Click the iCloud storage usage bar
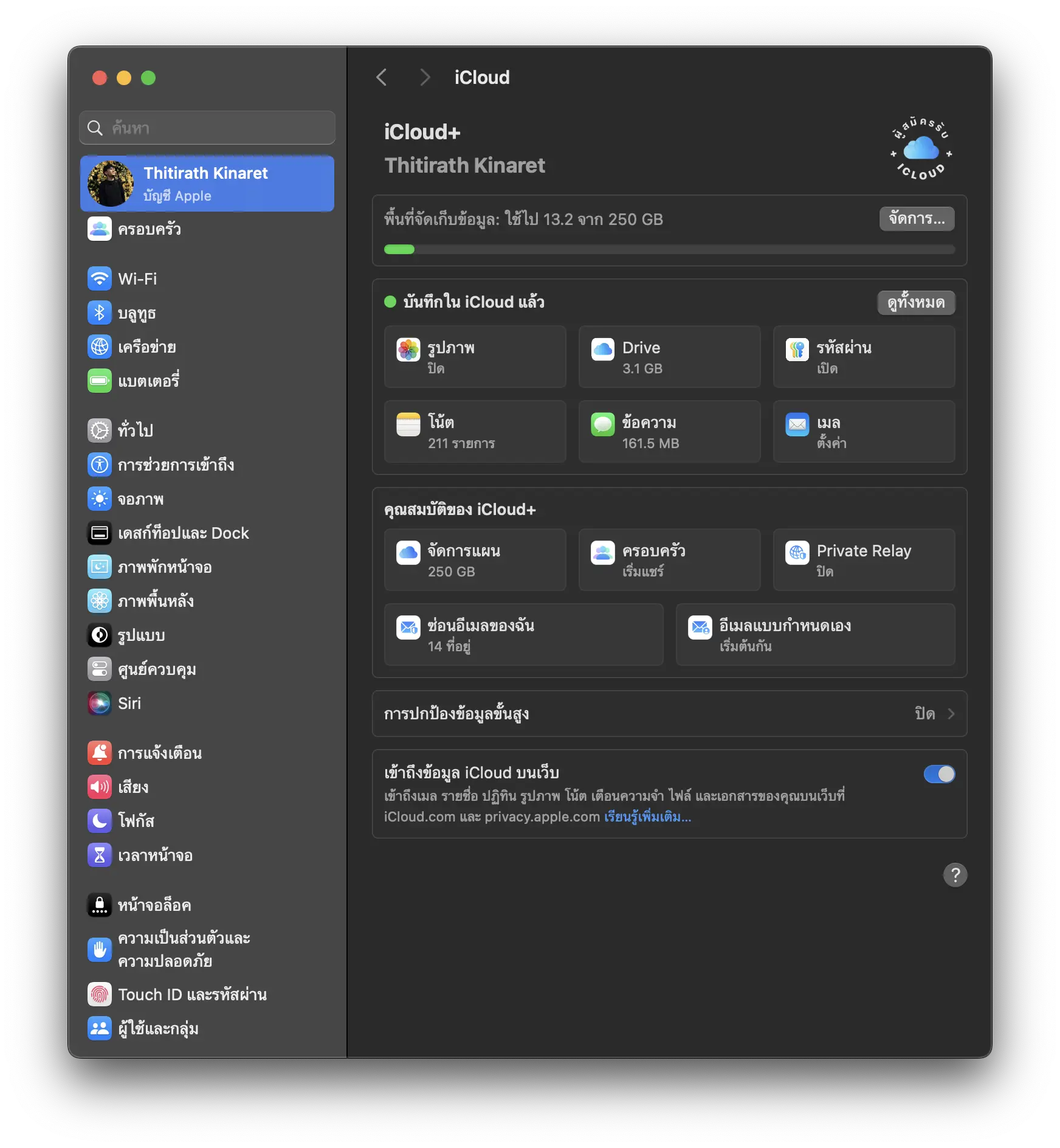Viewport: 1060px width, 1148px height. tap(669, 249)
